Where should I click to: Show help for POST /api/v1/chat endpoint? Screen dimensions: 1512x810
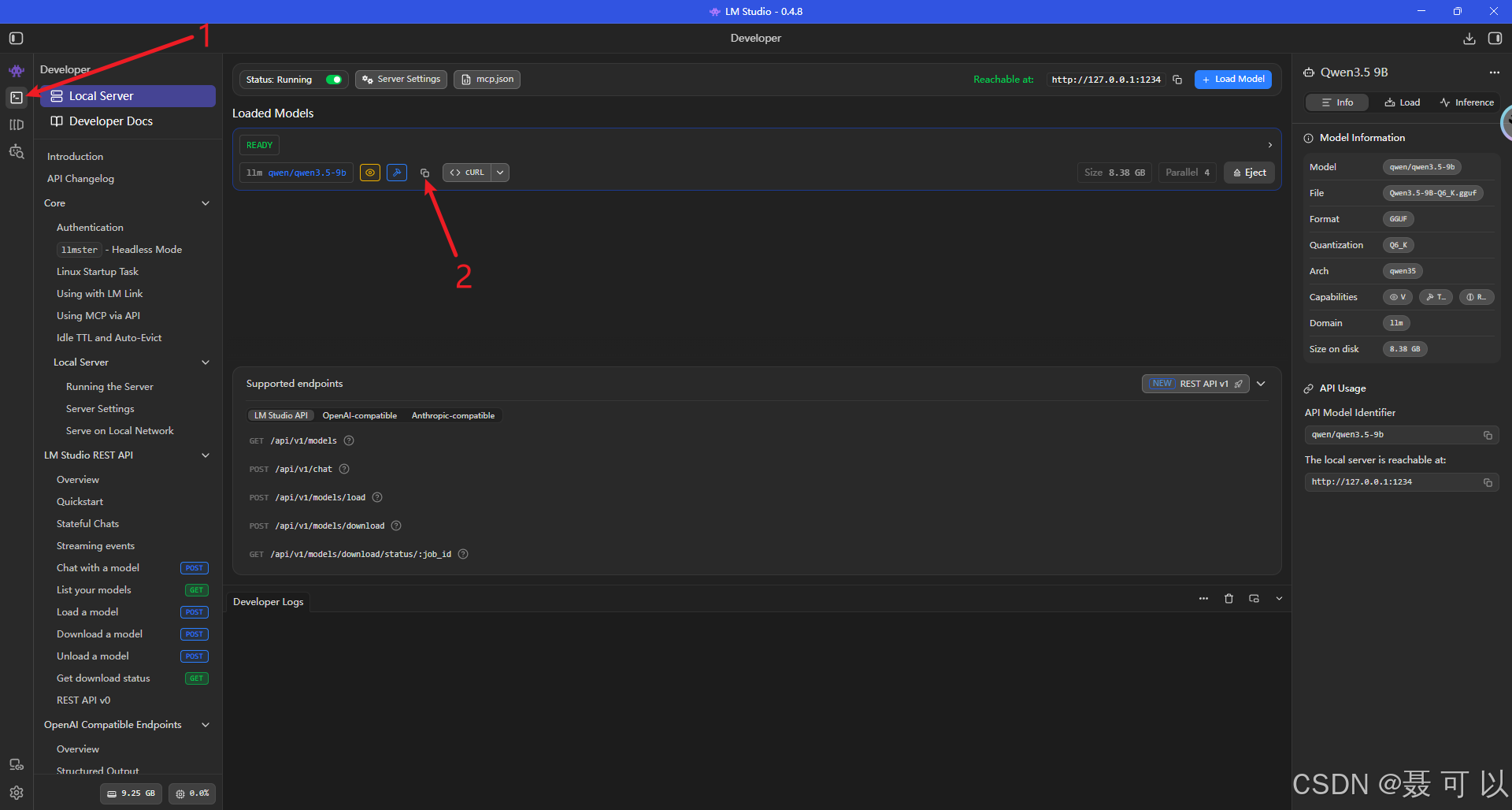344,469
